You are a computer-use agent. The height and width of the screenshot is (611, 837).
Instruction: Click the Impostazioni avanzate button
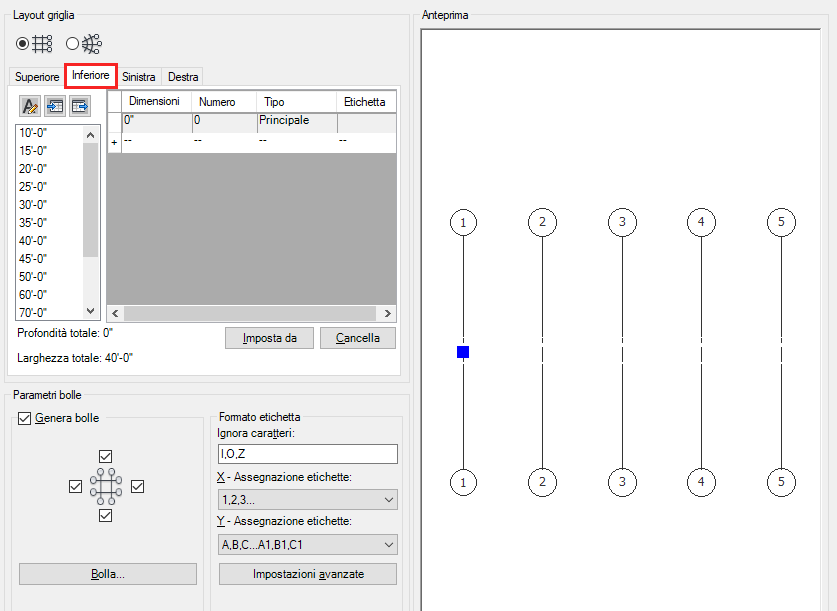point(308,574)
